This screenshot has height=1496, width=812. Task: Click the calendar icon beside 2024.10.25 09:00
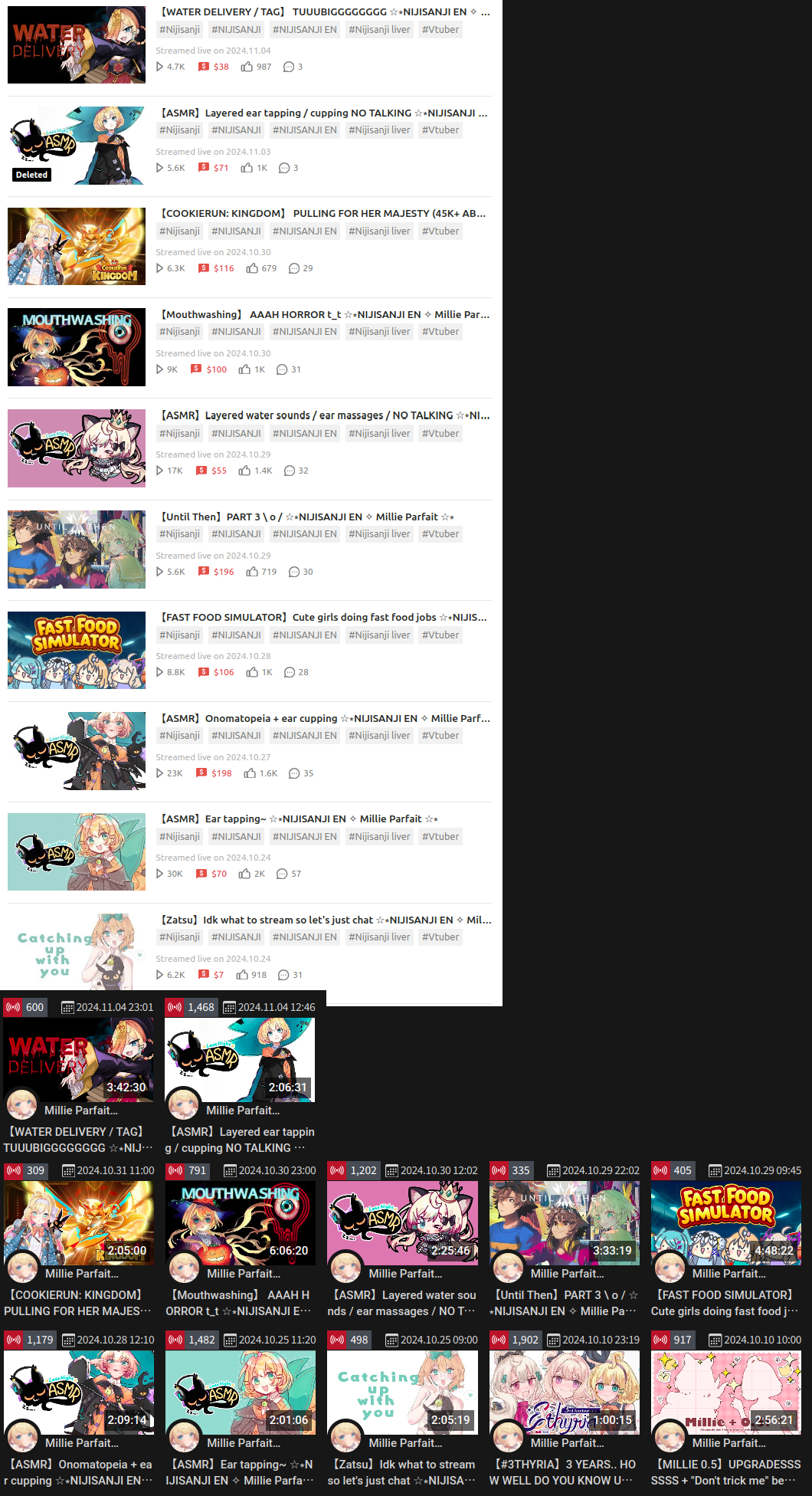click(x=392, y=1340)
